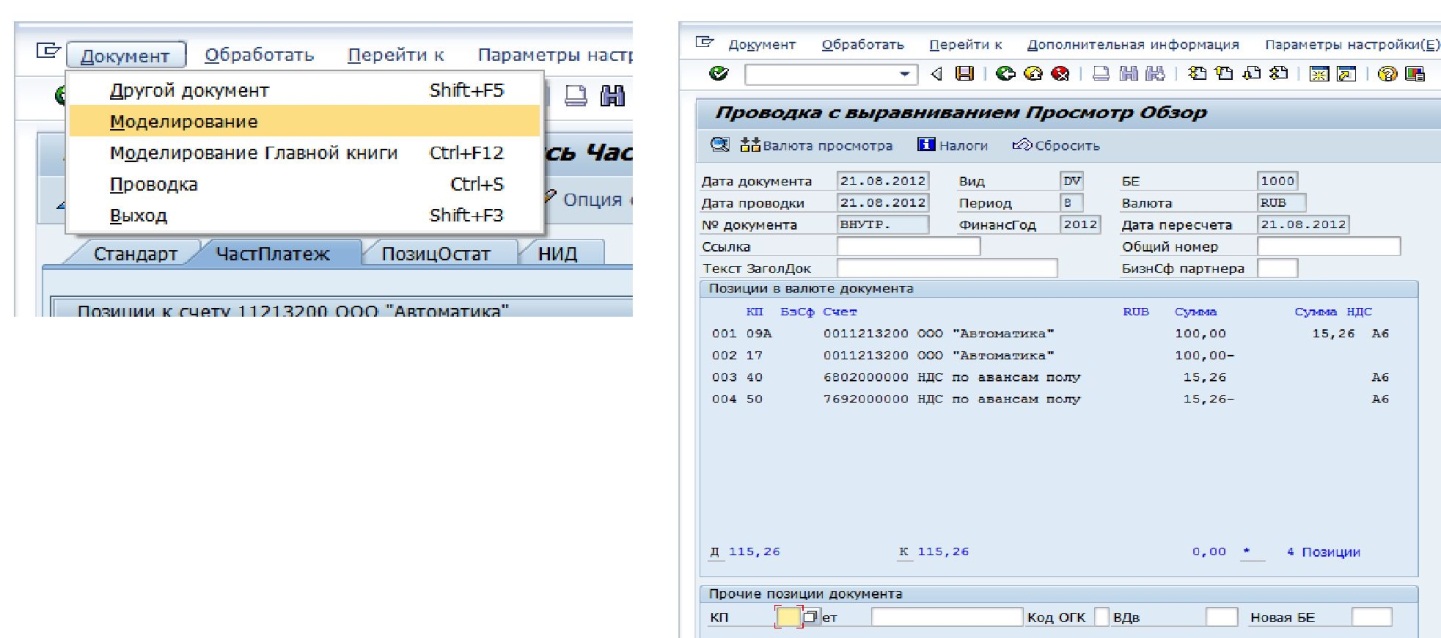
Task: Choose Проводка from the Документ menu
Action: [x=153, y=185]
